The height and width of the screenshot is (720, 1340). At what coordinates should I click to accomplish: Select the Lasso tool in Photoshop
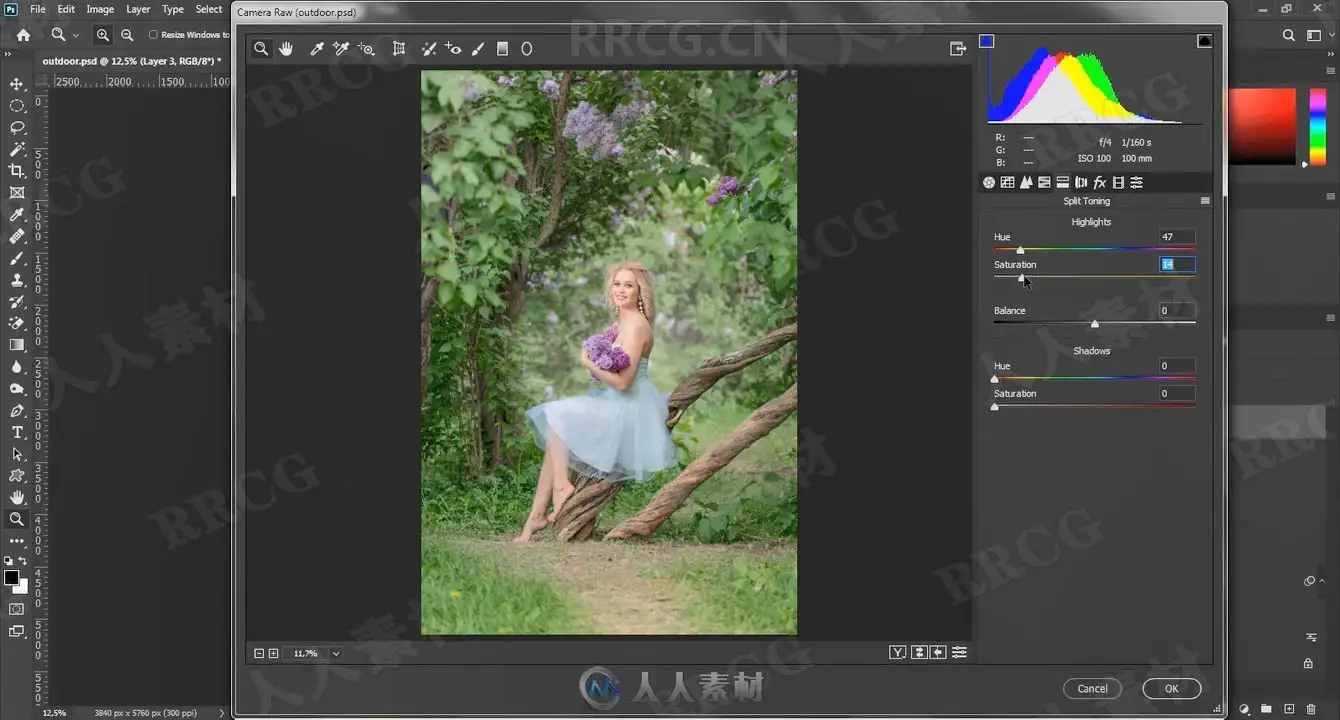pyautogui.click(x=17, y=128)
